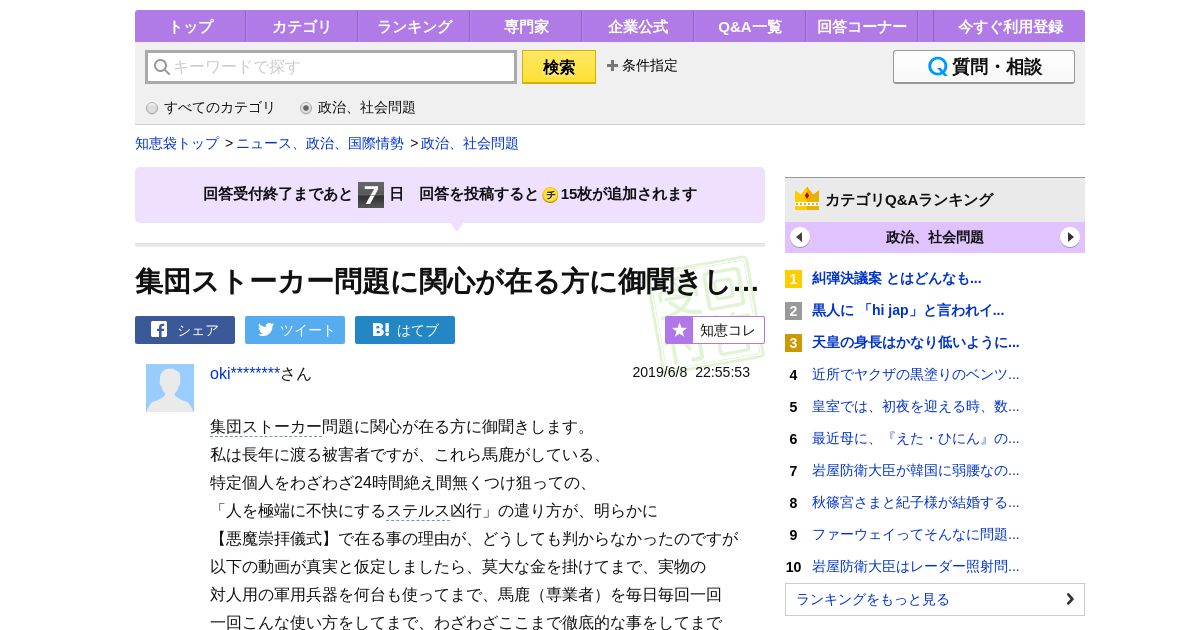The width and height of the screenshot is (1200, 630).
Task: Focus the keyword search field
Action: tap(331, 67)
